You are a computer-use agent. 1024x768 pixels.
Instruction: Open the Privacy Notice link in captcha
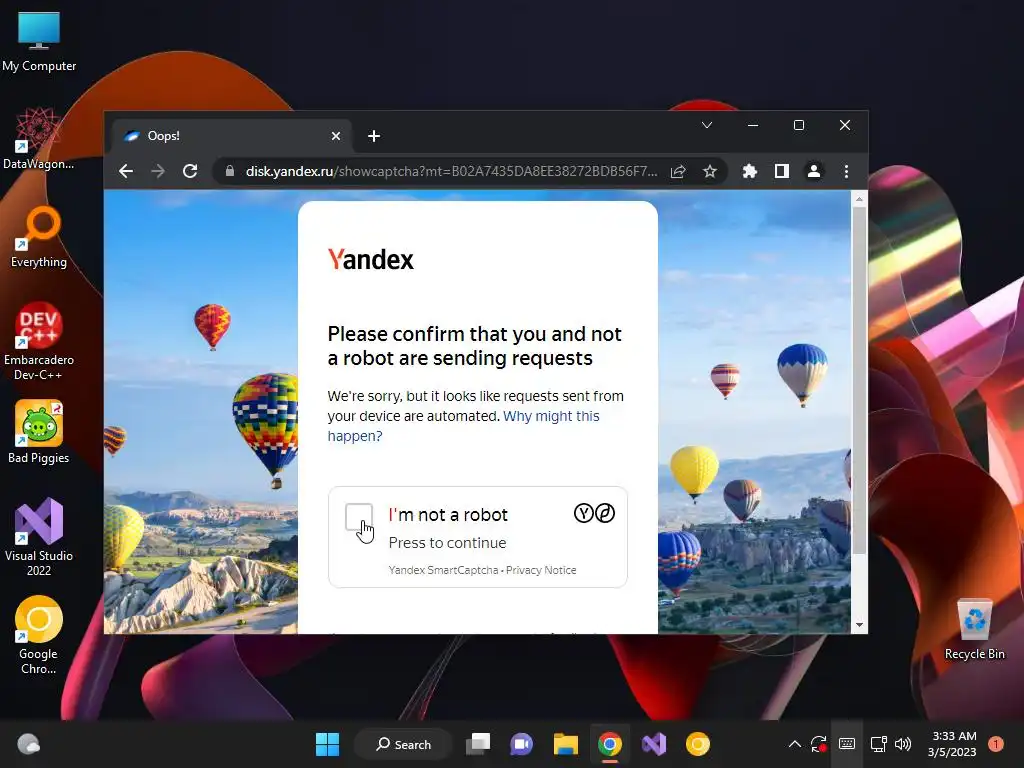541,570
